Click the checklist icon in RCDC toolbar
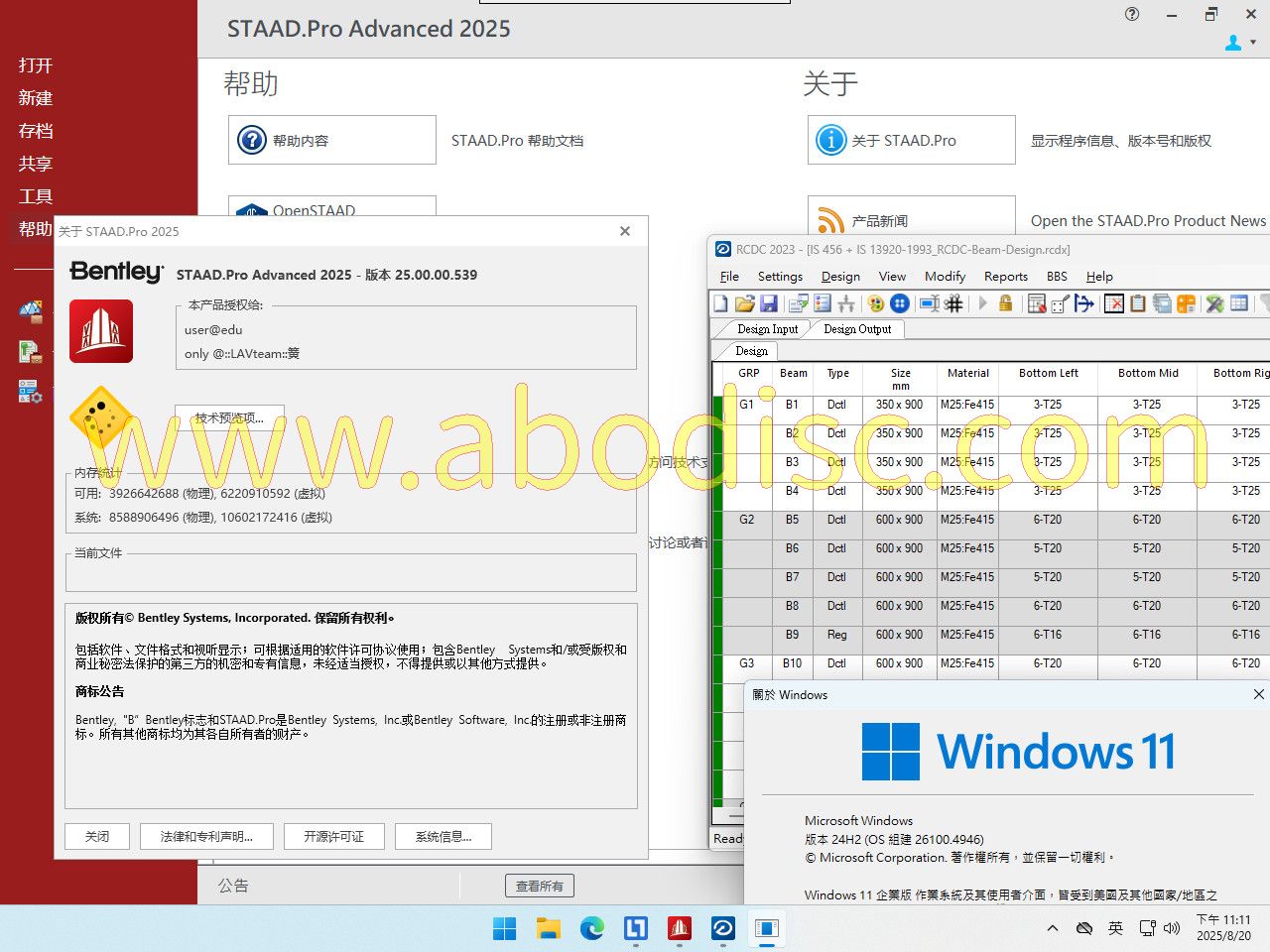 pos(823,303)
